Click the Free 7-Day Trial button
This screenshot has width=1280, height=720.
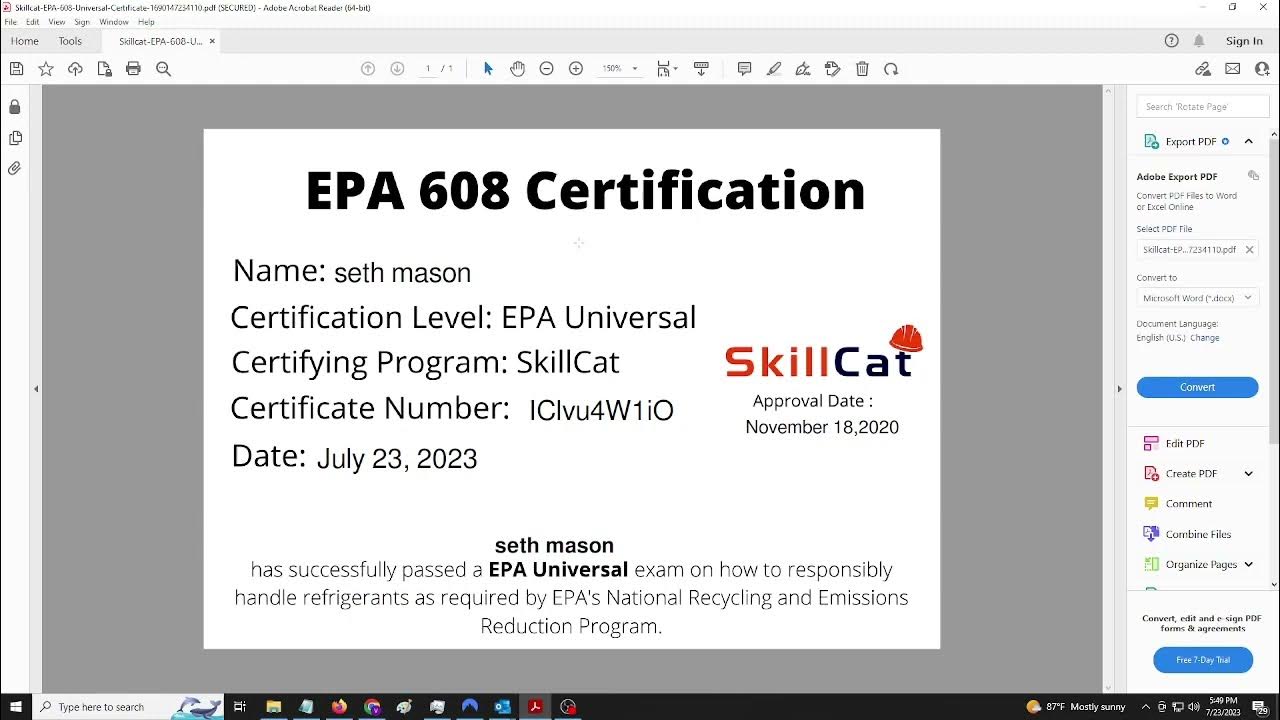tap(1203, 660)
